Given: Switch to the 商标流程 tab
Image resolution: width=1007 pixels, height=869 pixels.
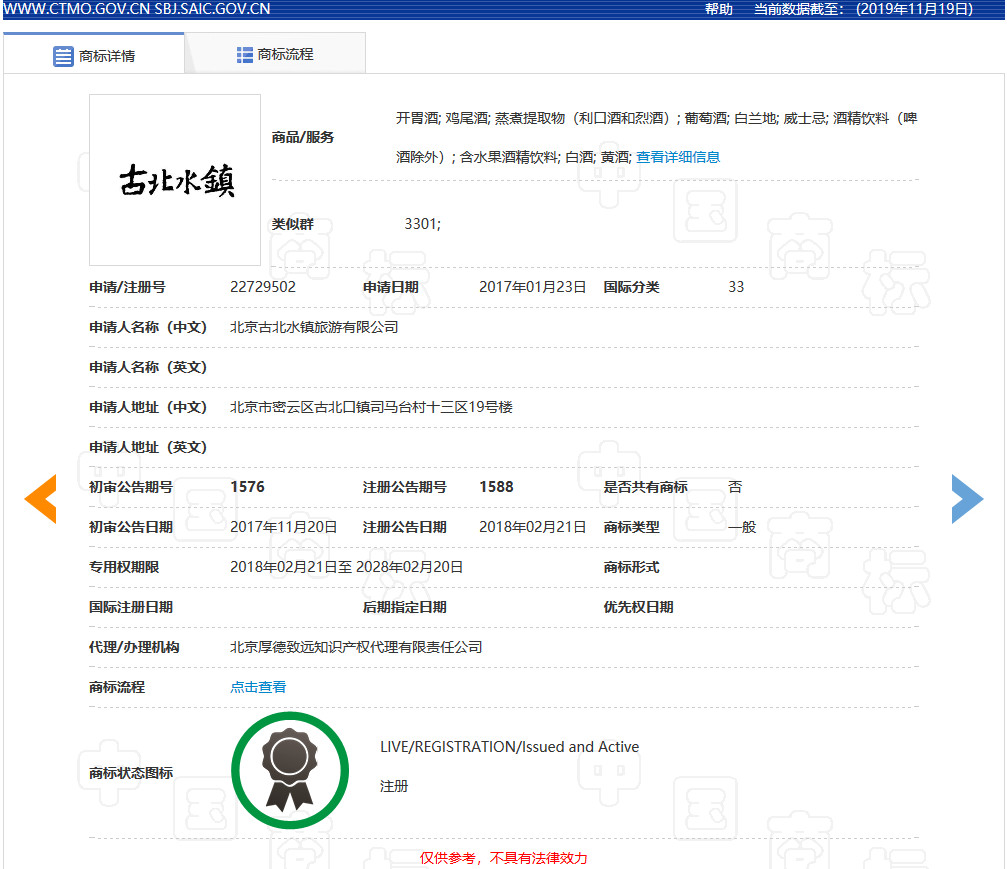Looking at the screenshot, I should (x=275, y=54).
